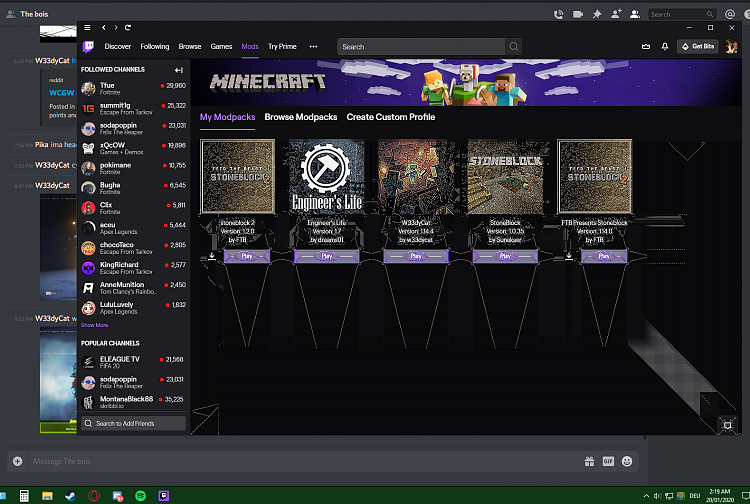Click the download icon beside Stoneblock 2

coord(212,257)
